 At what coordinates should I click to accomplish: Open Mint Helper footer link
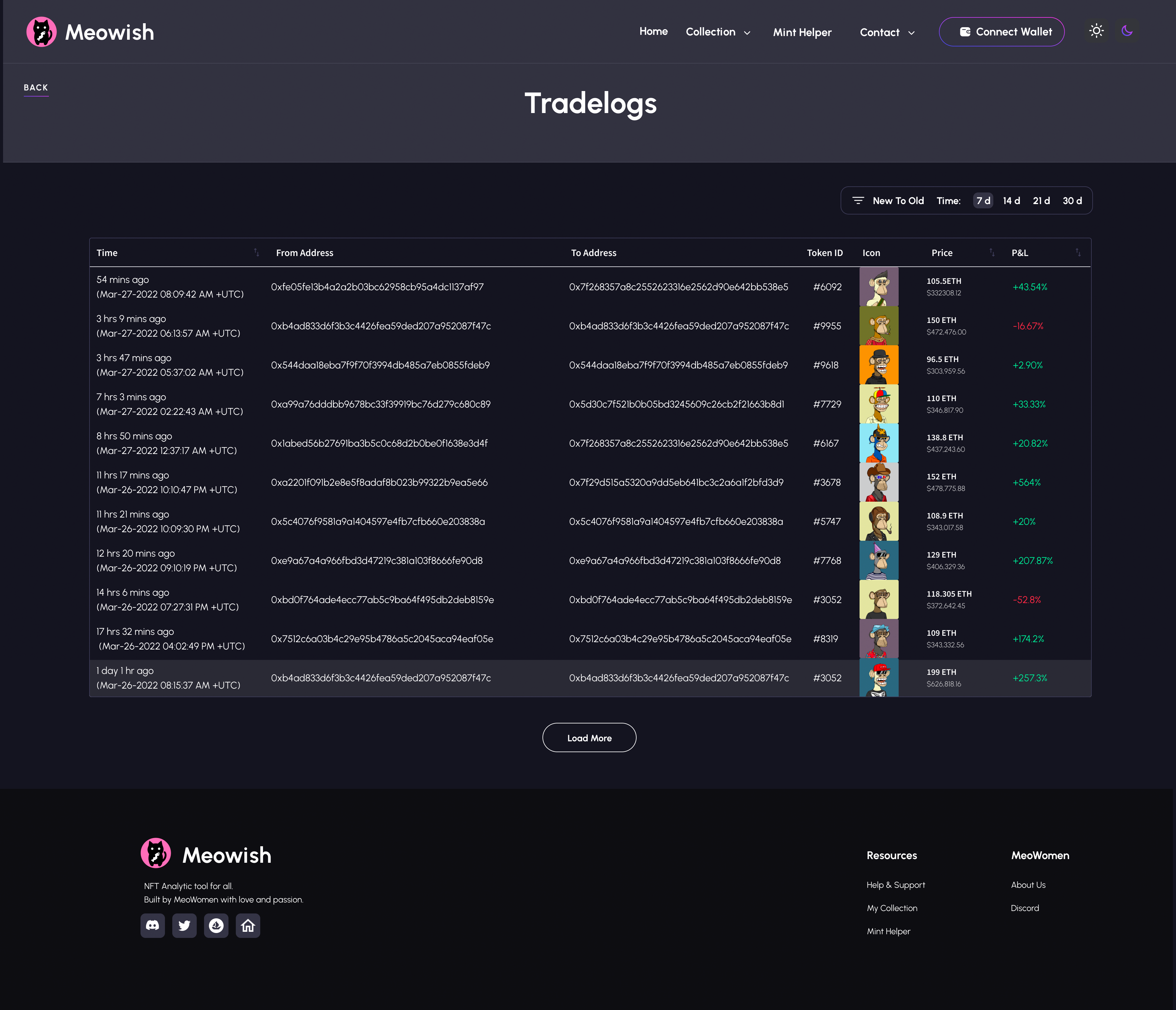(888, 931)
